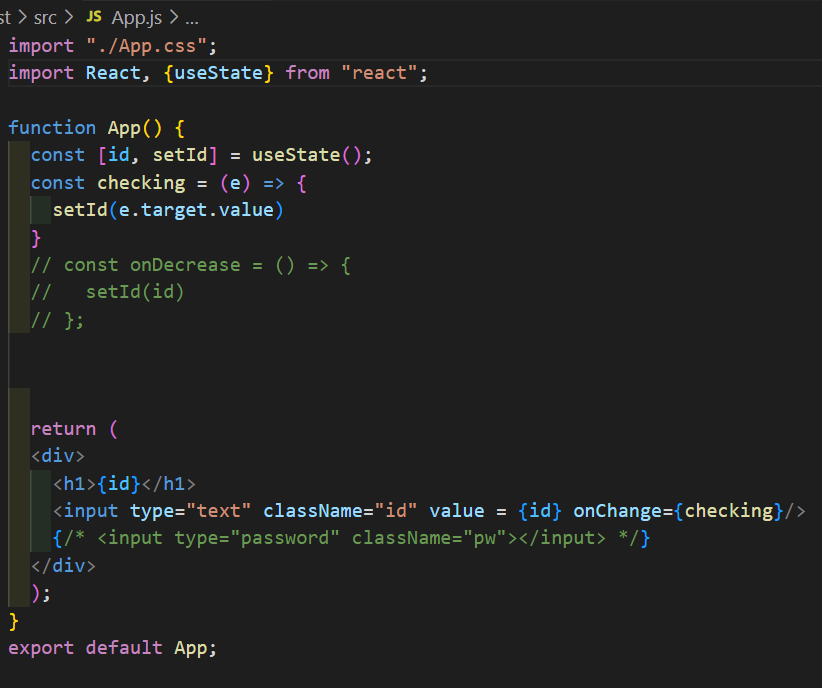Click the closing </div> tag
Image resolution: width=822 pixels, height=688 pixels.
[x=63, y=566]
